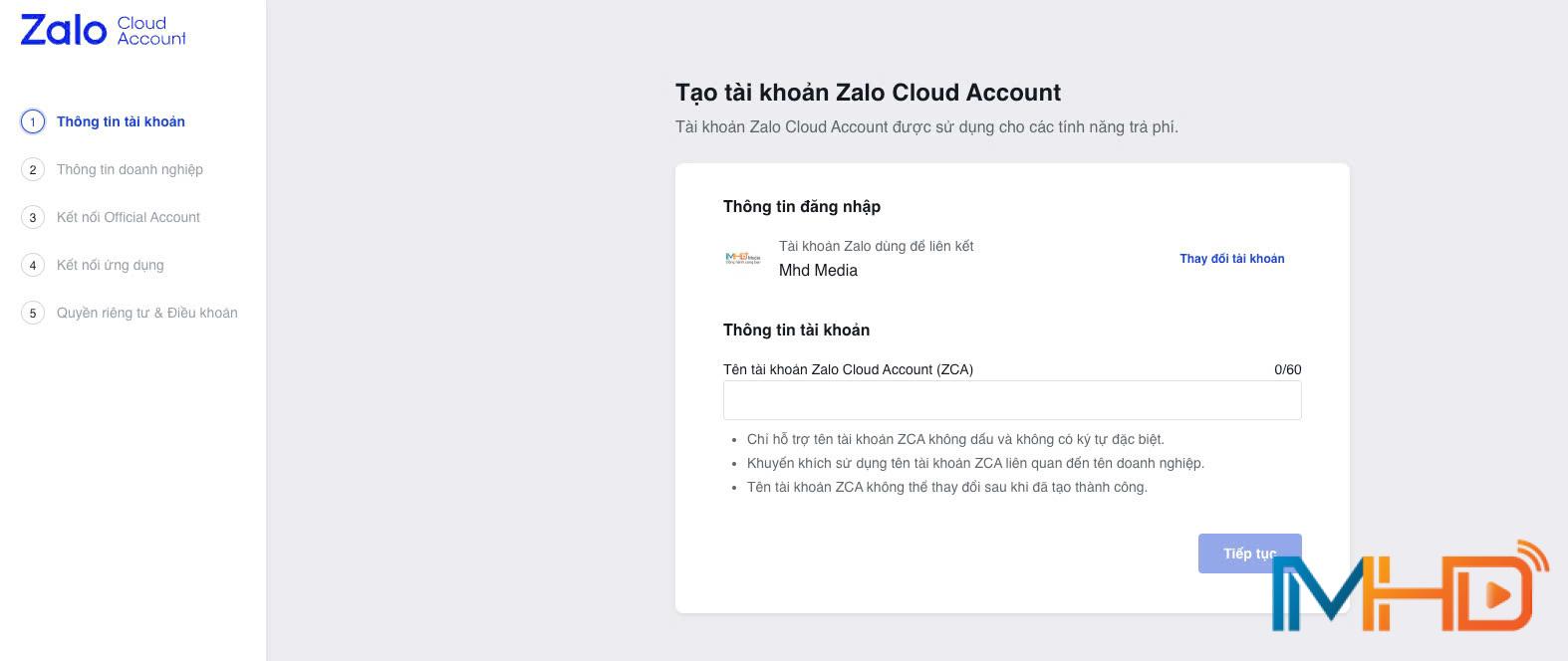The height and width of the screenshot is (661, 1568).
Task: Select Kết nối ứng dụng step
Action: click(x=112, y=265)
